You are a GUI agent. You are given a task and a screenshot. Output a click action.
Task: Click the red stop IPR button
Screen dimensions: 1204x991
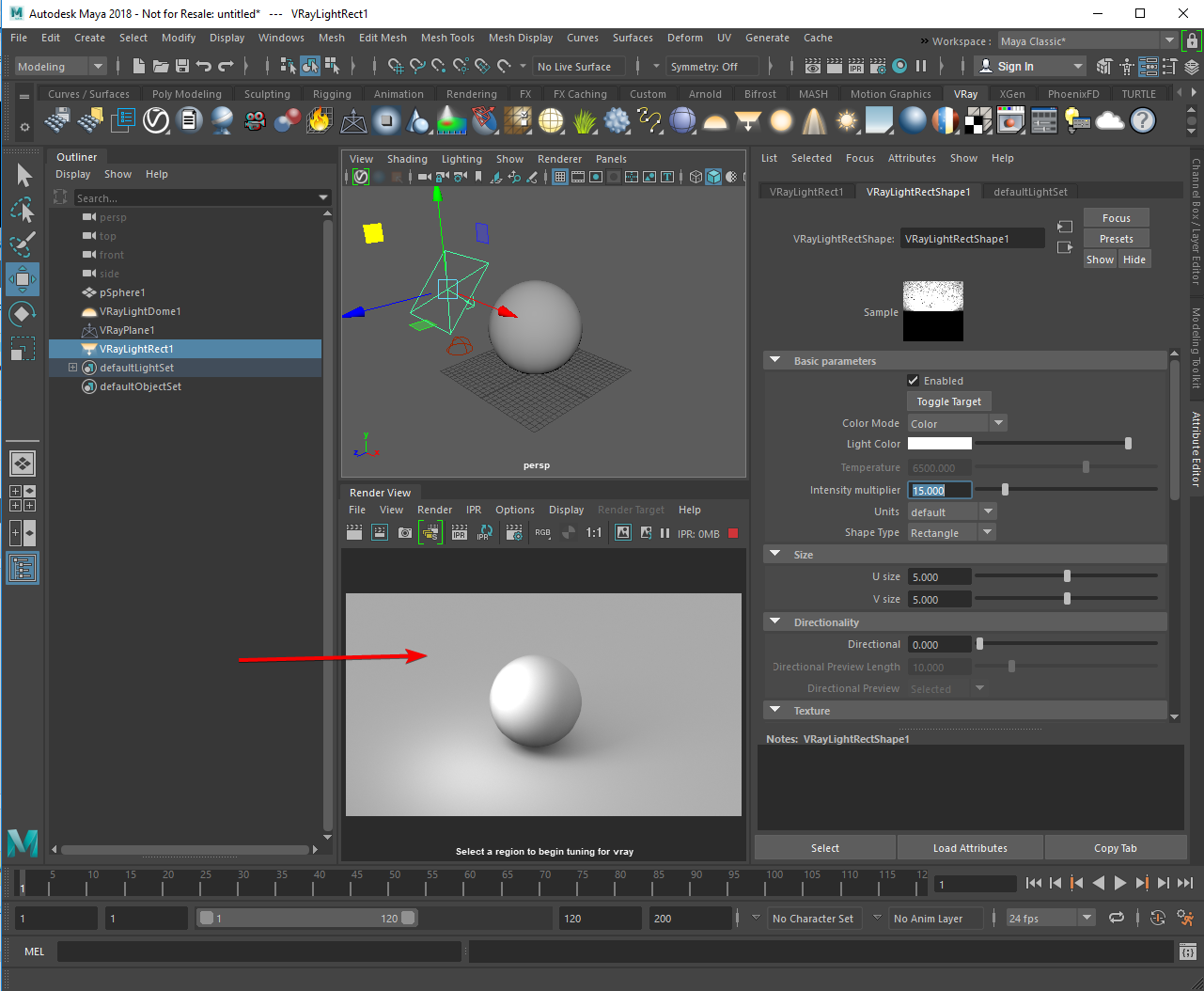(733, 533)
